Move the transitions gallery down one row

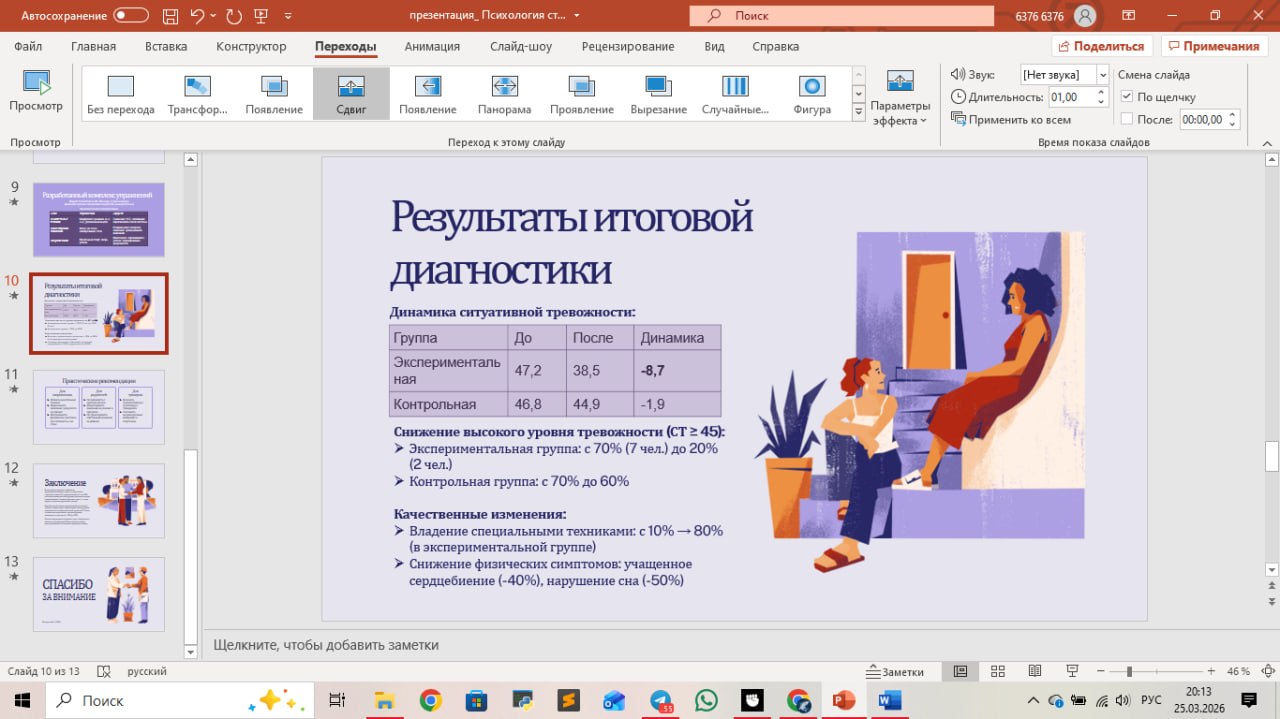pos(858,94)
